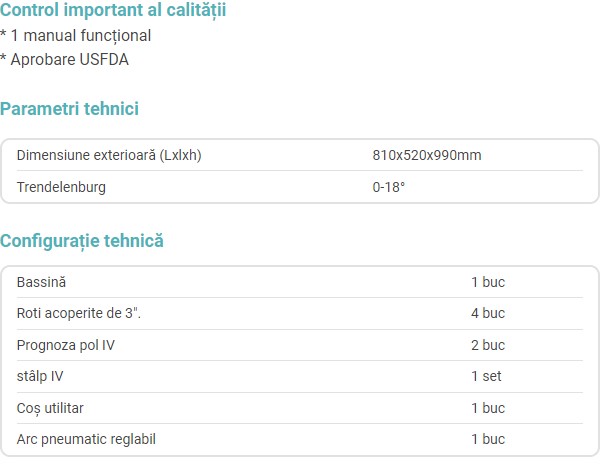Select the 'stâlp IV' row label

pos(40,376)
